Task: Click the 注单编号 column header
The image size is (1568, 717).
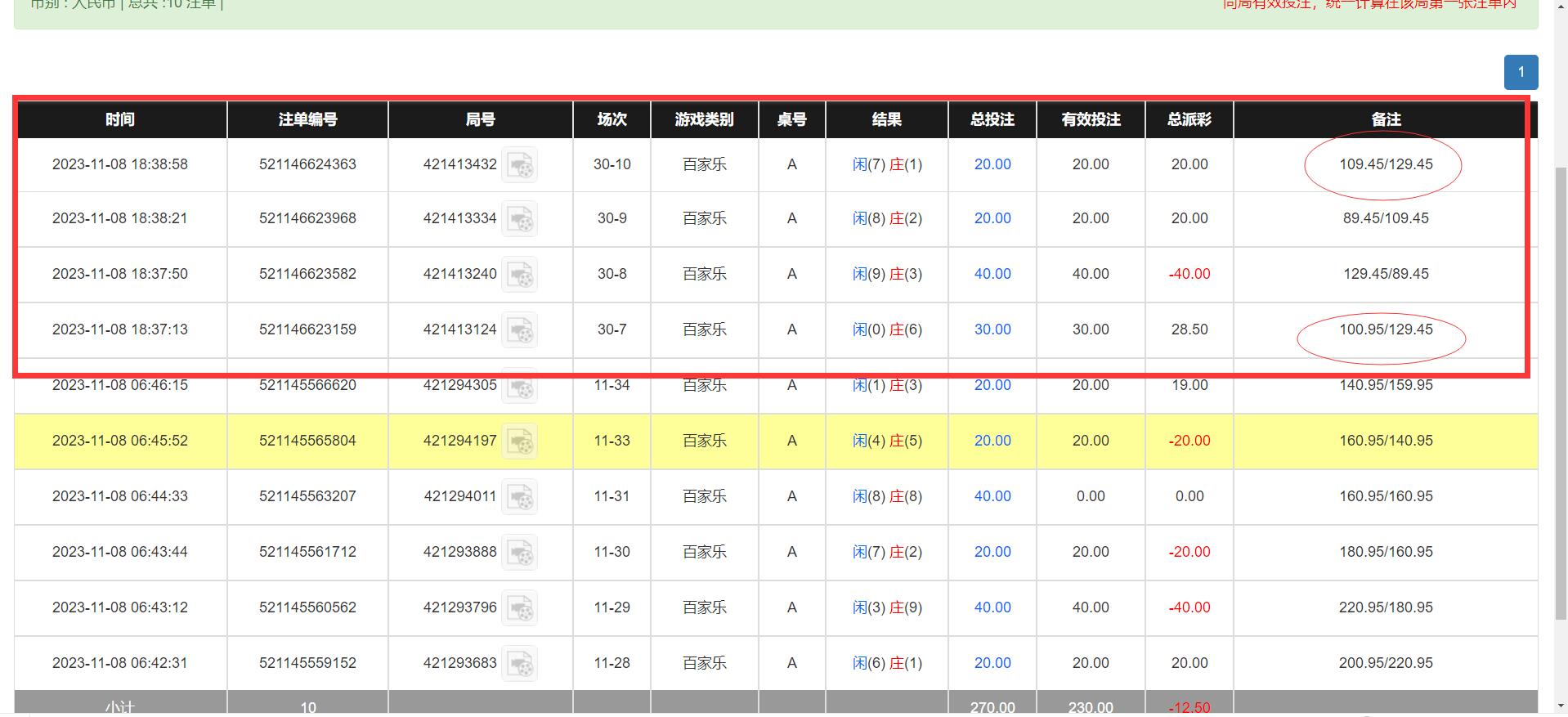Action: [307, 119]
